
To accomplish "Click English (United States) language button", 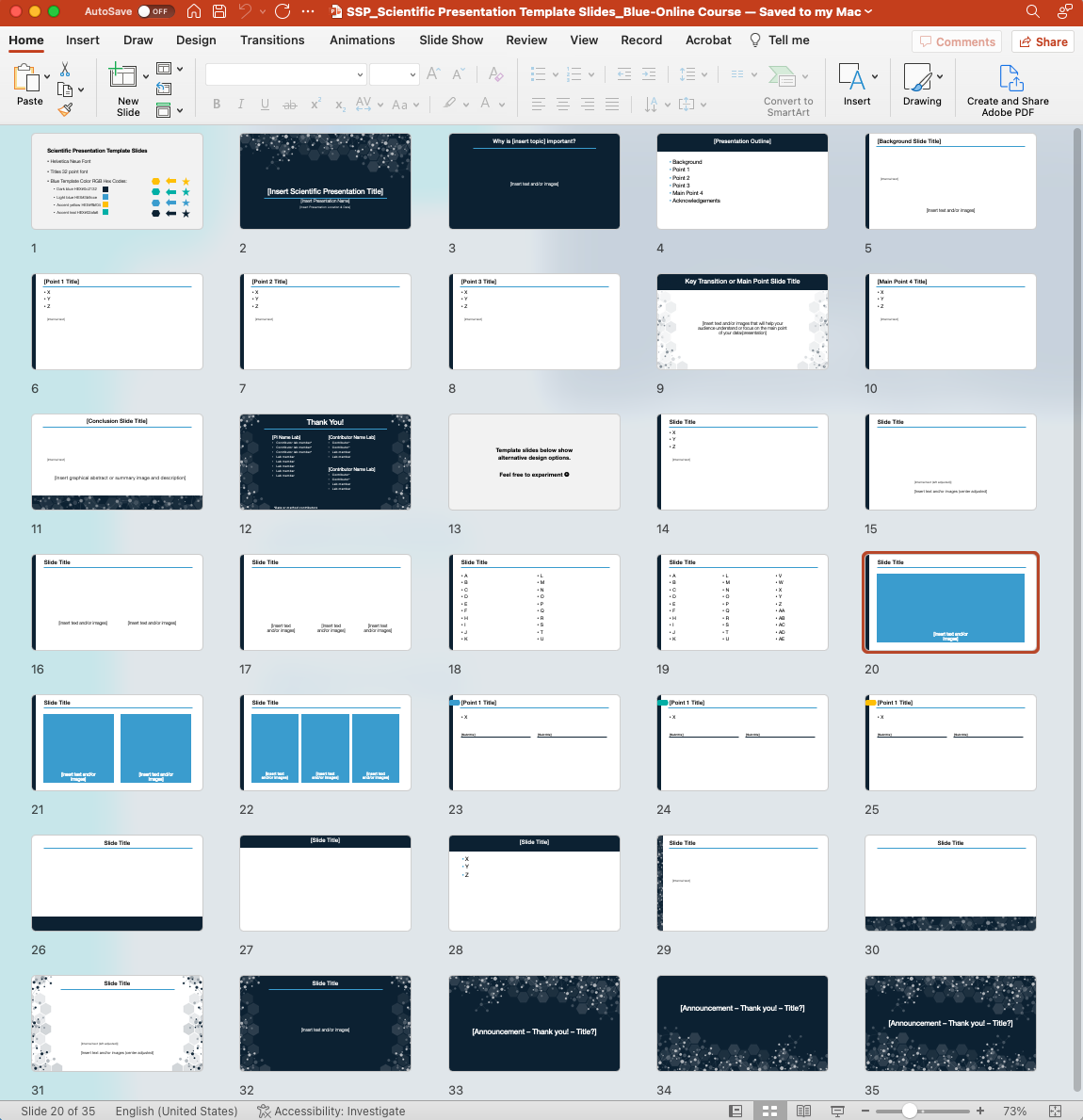I will coord(176,1111).
